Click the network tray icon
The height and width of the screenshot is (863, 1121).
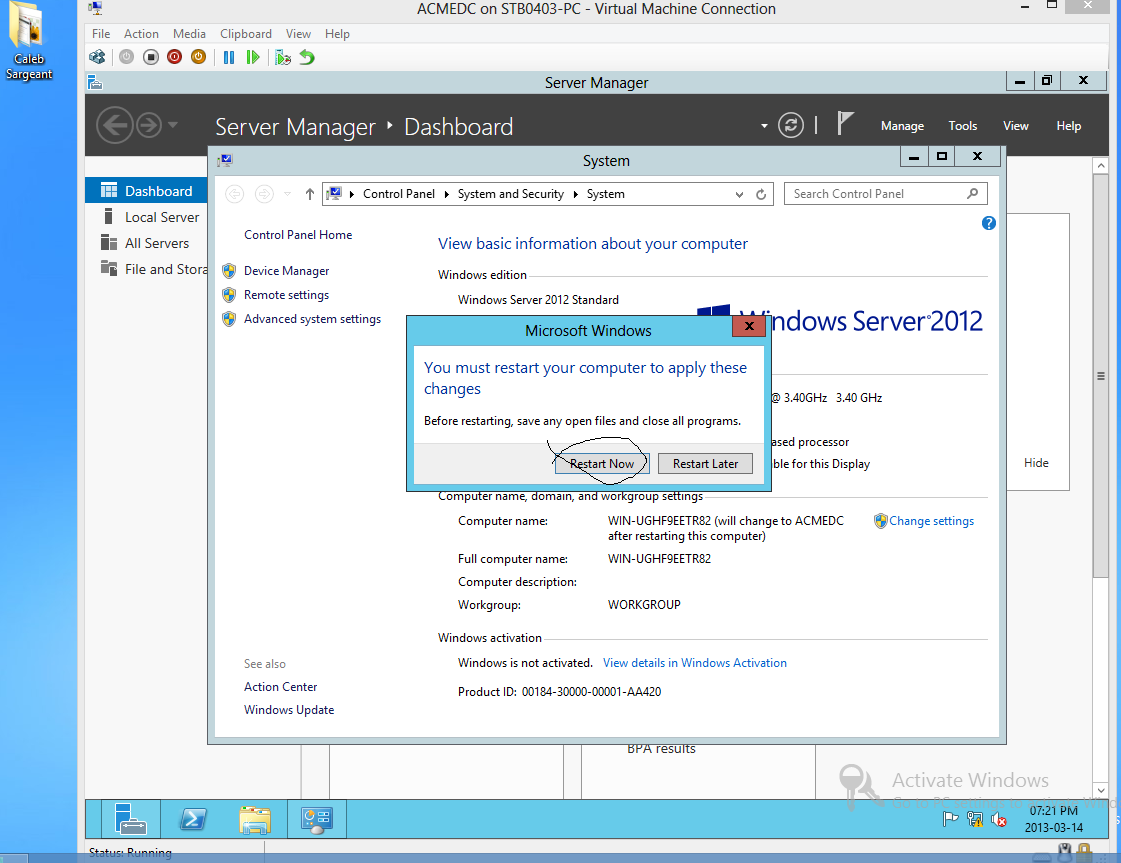point(974,819)
